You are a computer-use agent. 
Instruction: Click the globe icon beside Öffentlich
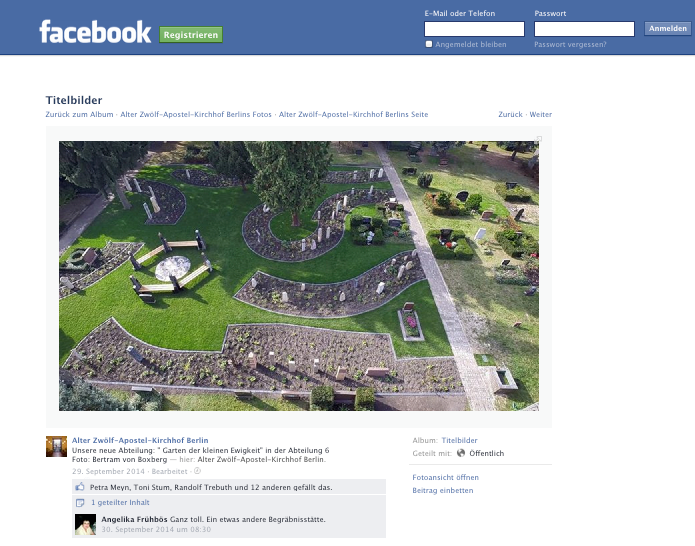[x=461, y=453]
